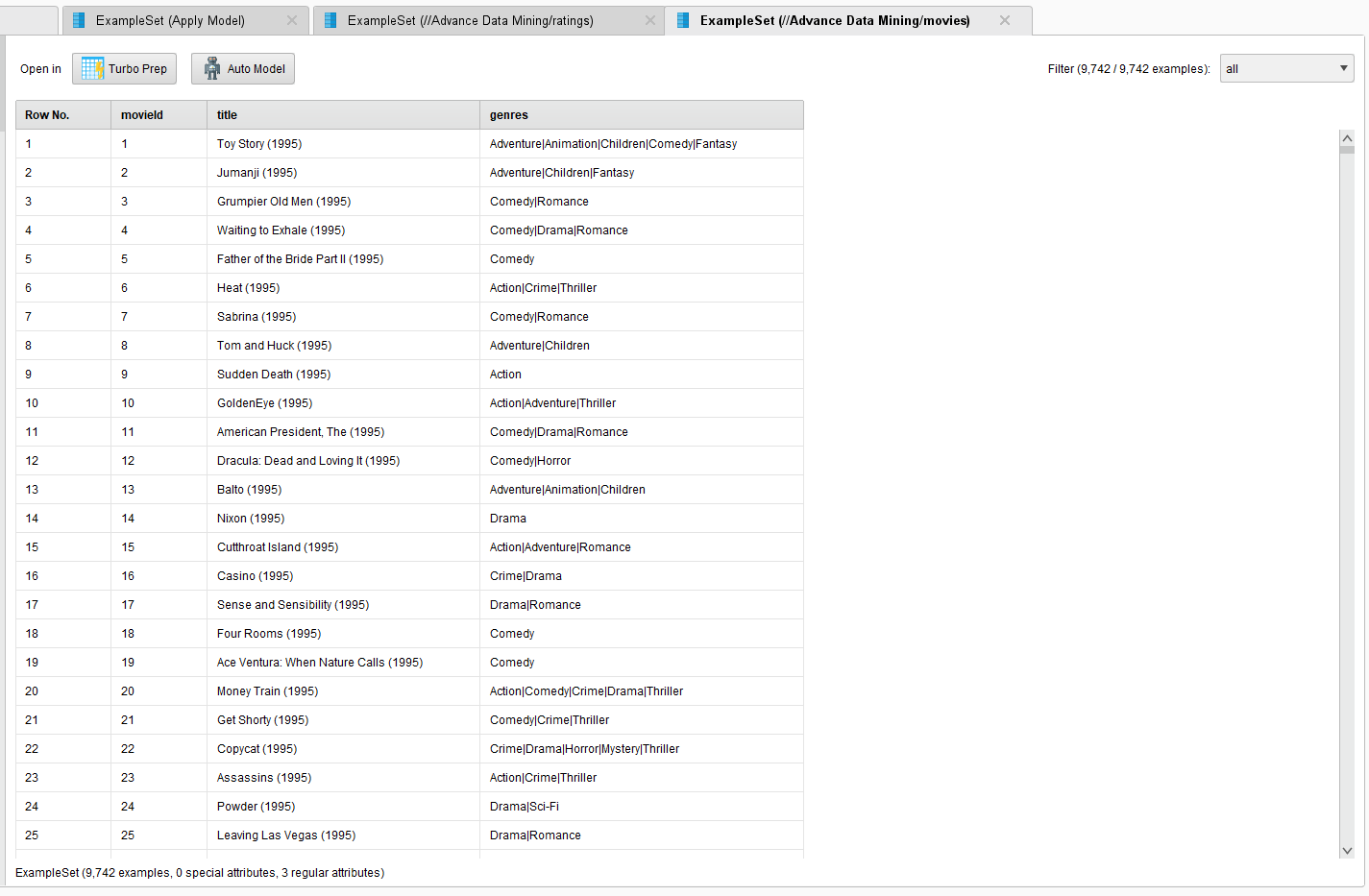Select the Crime|Drama genres cell

coord(642,576)
